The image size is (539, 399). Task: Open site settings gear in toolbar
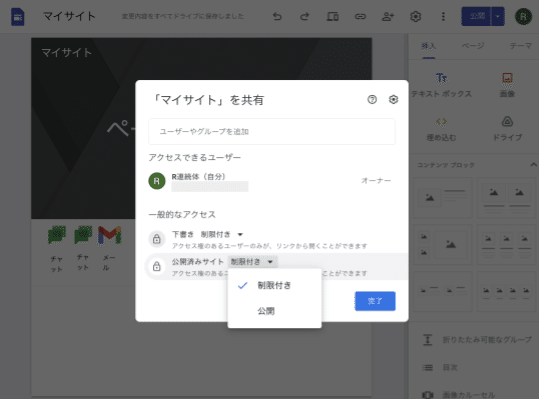pos(416,16)
